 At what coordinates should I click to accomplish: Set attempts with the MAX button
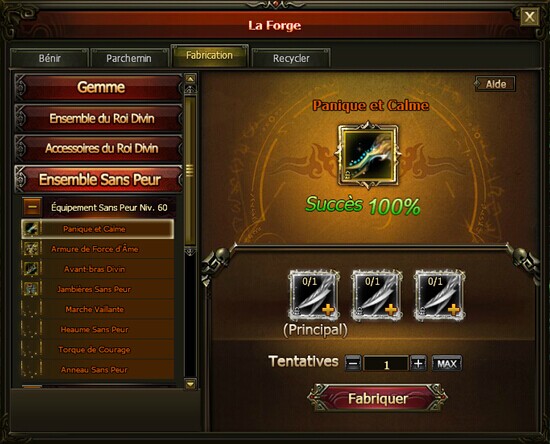[x=447, y=363]
